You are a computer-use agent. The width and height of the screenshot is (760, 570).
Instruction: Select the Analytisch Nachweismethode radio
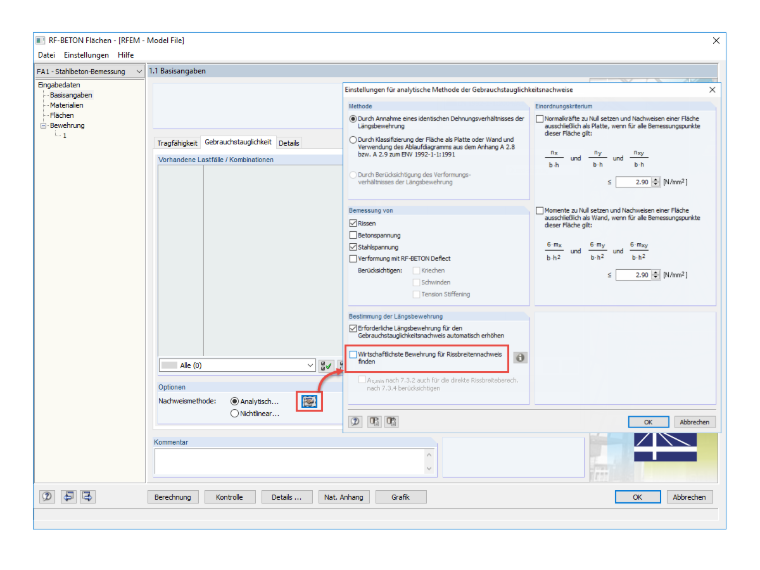235,401
